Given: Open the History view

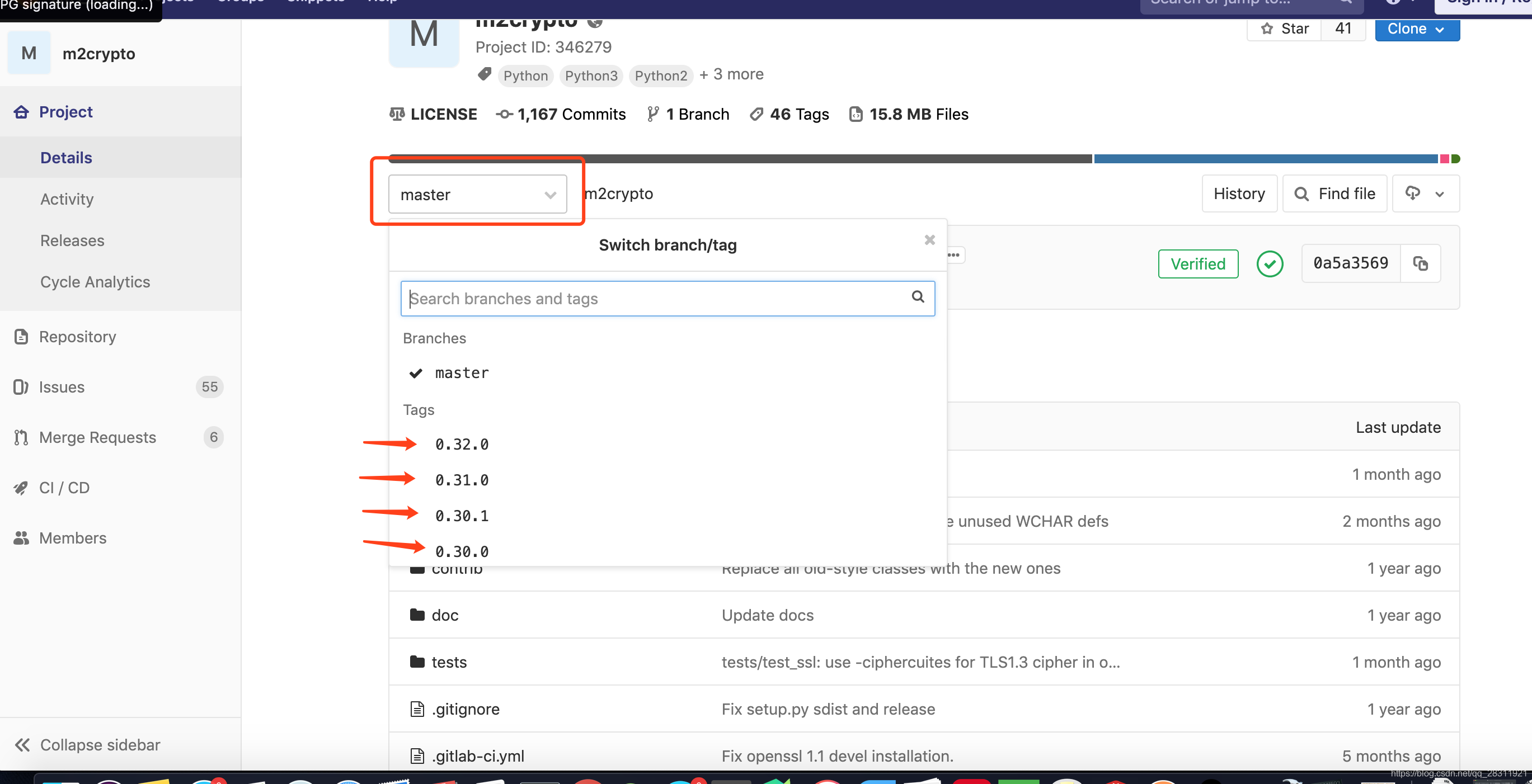Looking at the screenshot, I should coord(1239,194).
